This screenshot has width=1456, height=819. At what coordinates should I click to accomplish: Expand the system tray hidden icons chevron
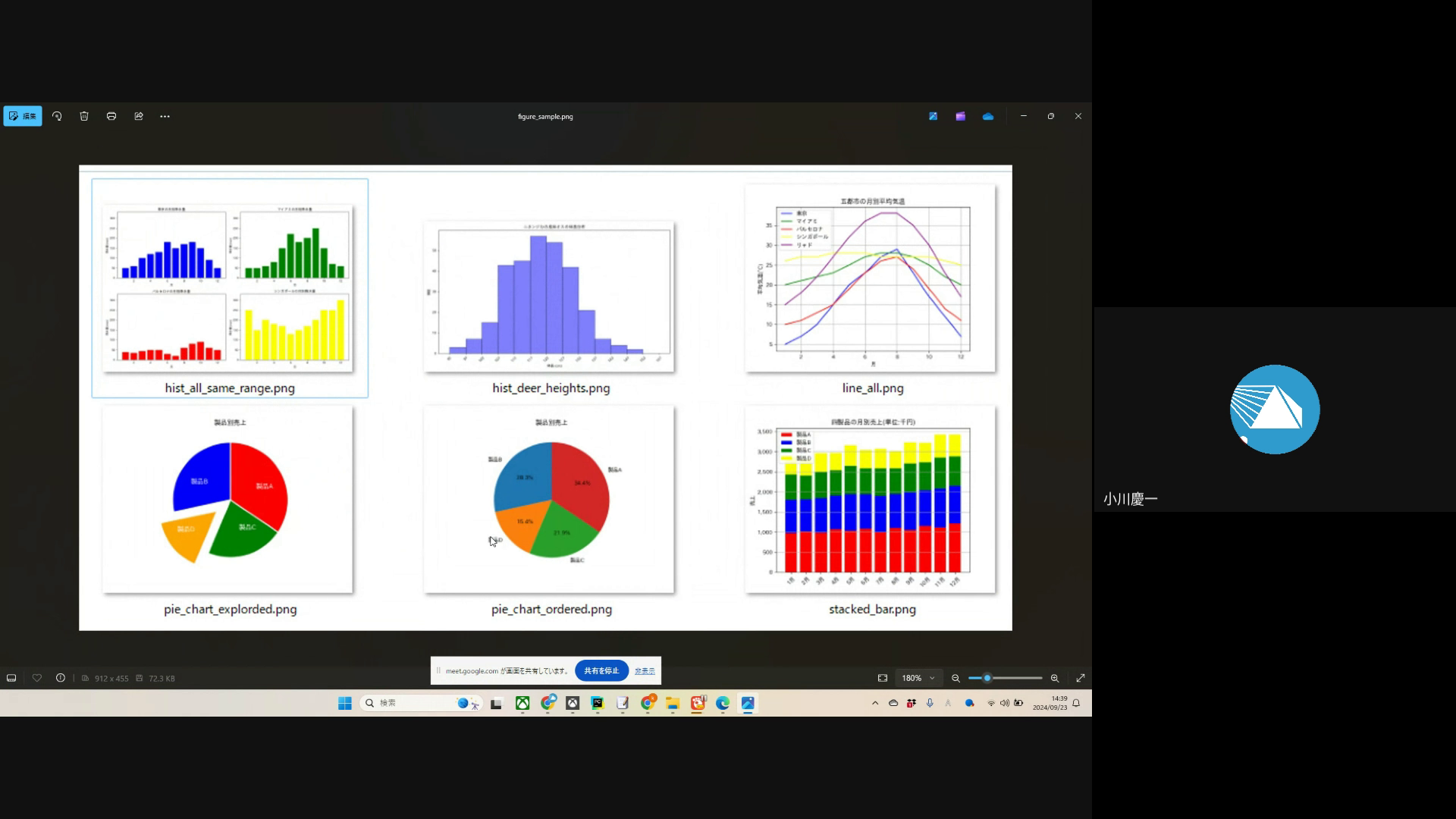[875, 703]
